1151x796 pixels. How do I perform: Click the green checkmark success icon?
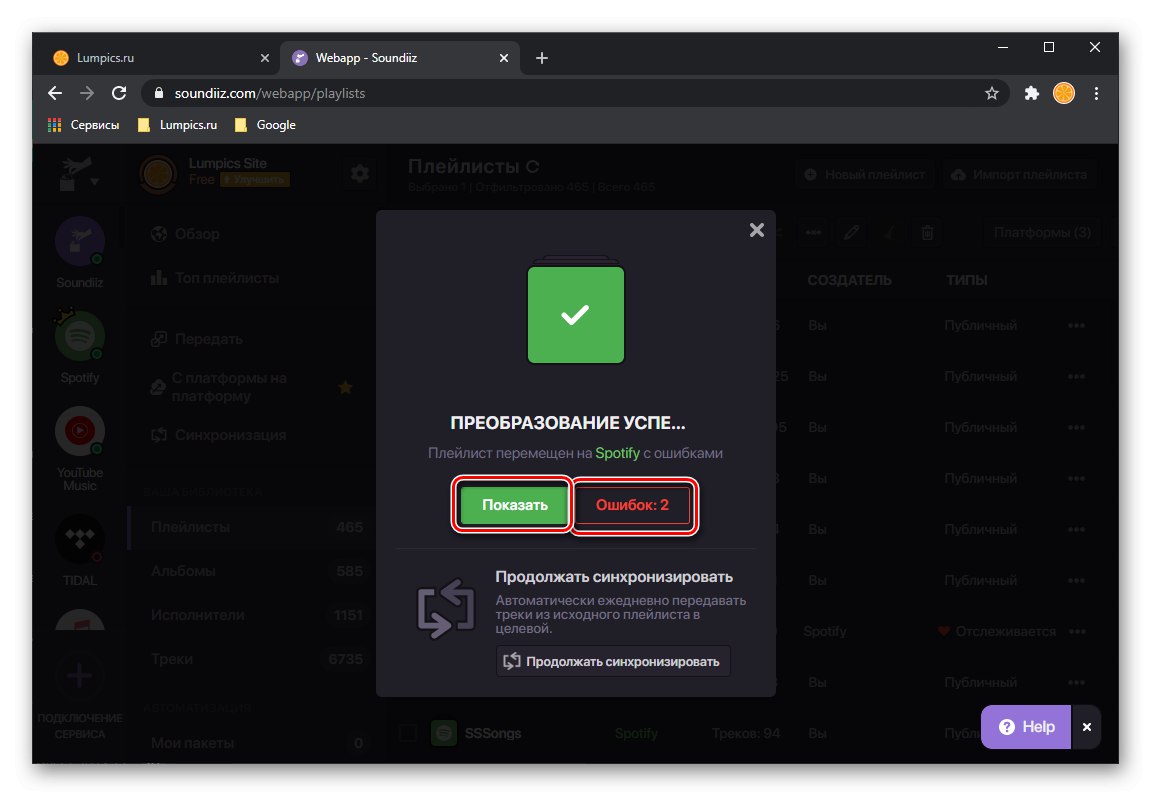576,314
